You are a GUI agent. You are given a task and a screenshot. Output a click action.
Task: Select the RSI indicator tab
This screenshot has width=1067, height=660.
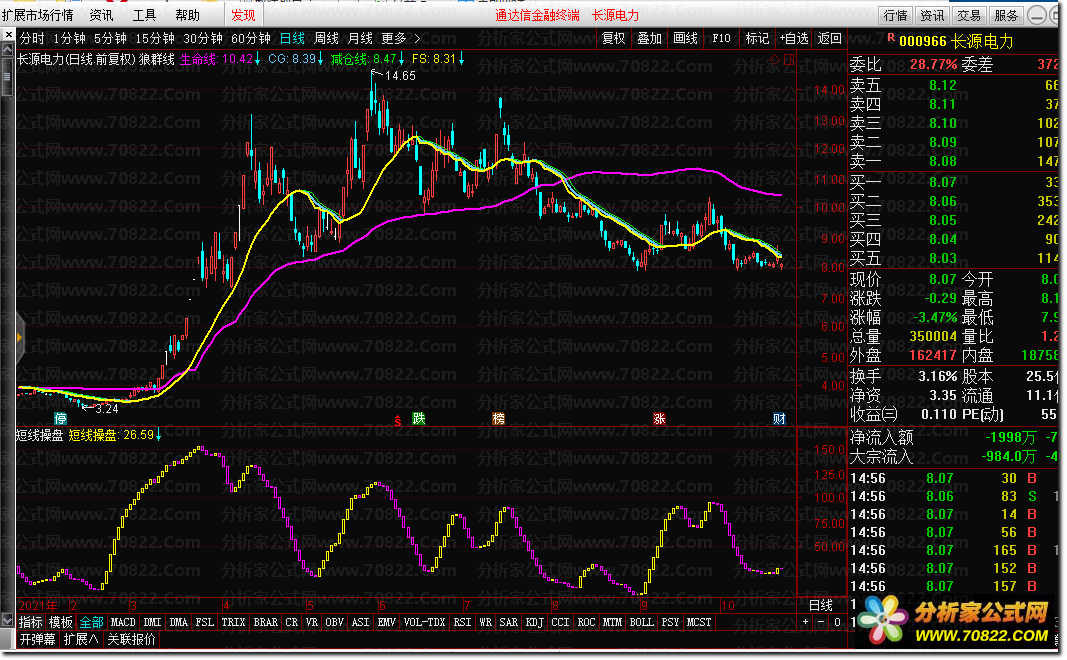click(x=463, y=622)
